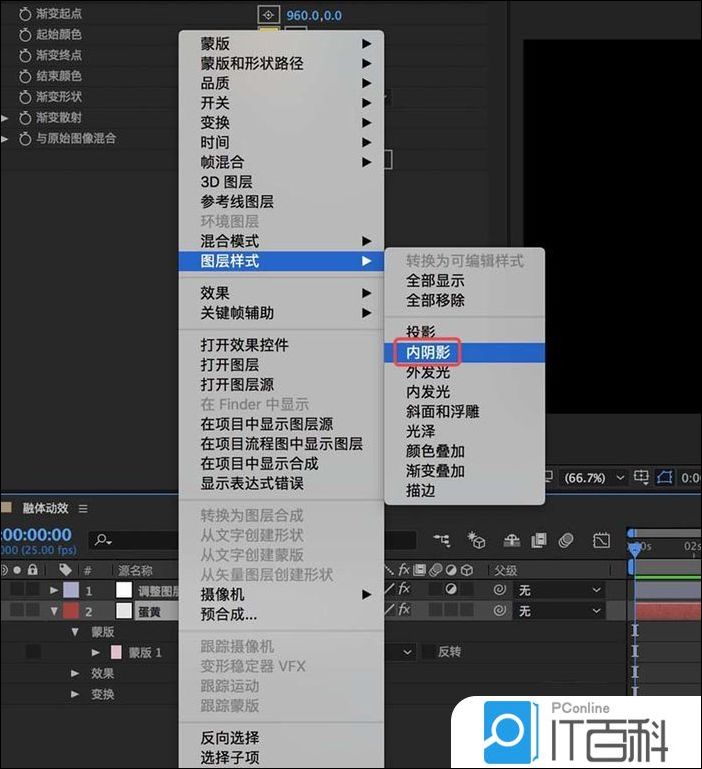Click the crosshair point picker beside 960.0,0.0
Viewport: 702px width, 769px height.
click(268, 15)
